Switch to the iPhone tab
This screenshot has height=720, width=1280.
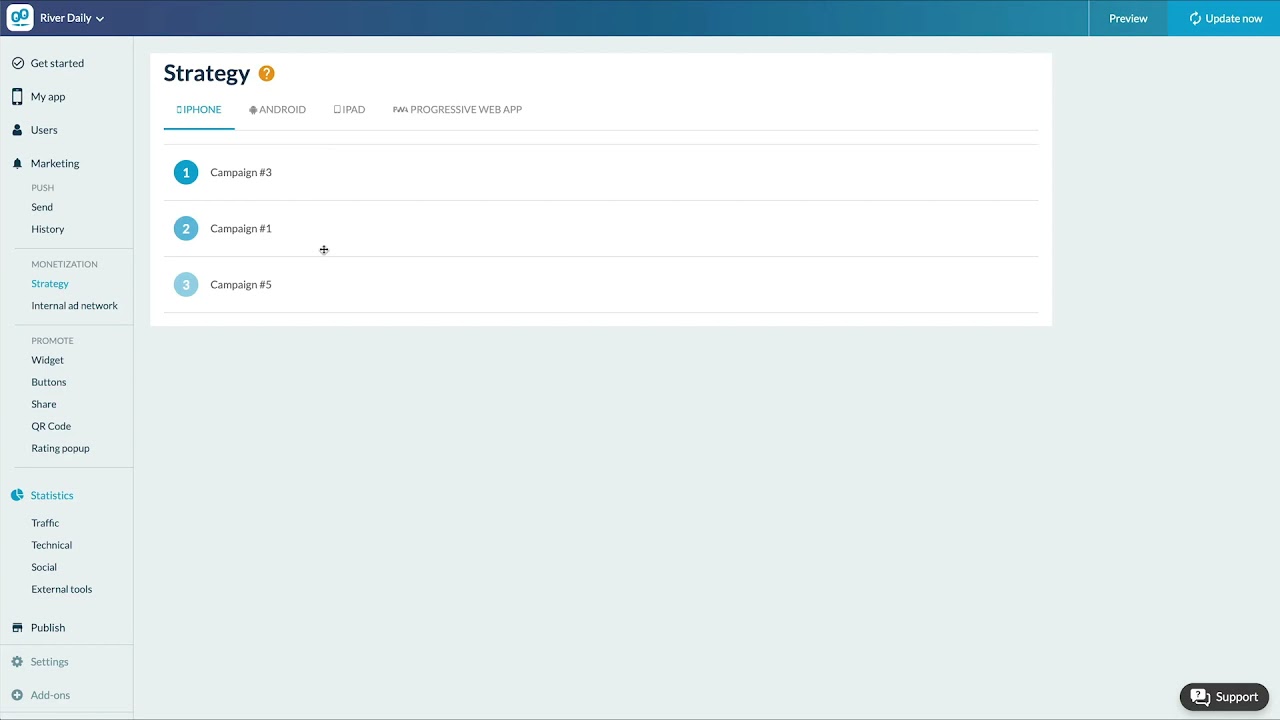[x=199, y=110]
